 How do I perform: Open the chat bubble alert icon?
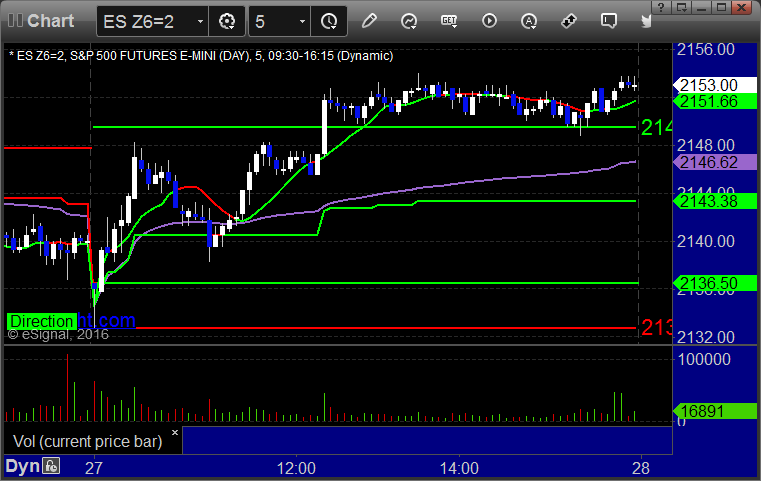click(609, 21)
